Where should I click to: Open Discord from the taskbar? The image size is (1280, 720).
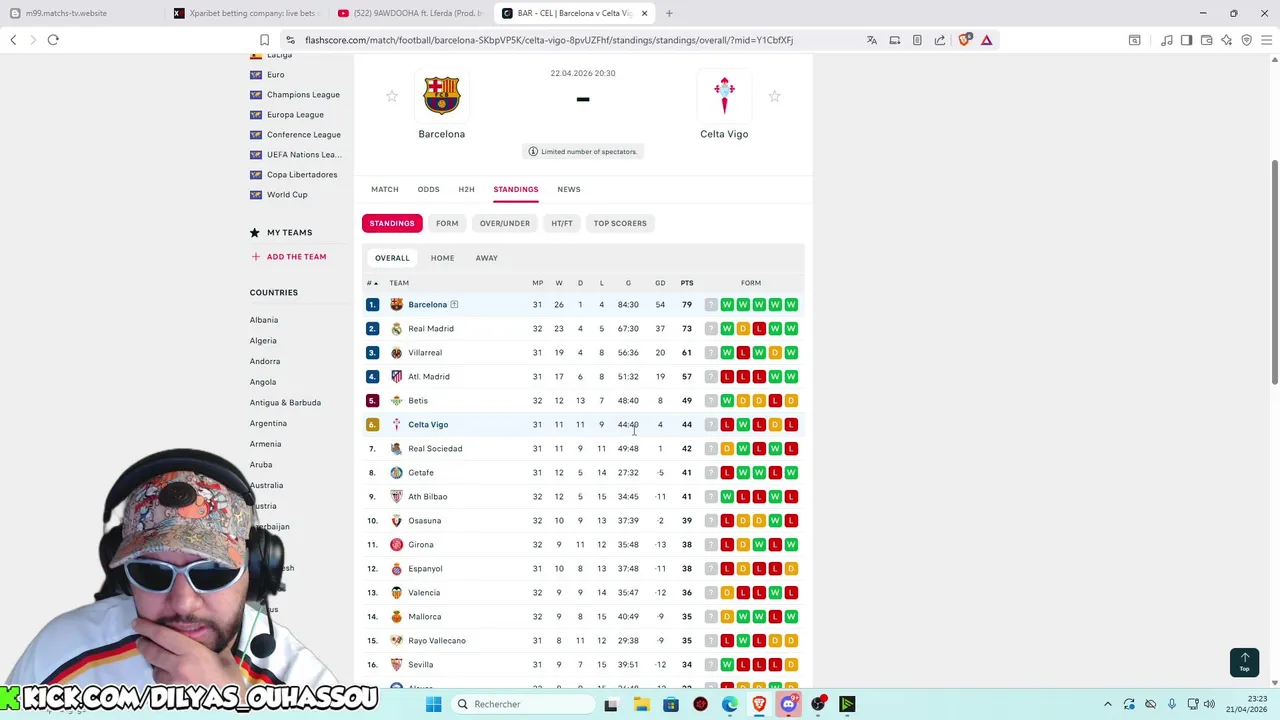pos(788,704)
